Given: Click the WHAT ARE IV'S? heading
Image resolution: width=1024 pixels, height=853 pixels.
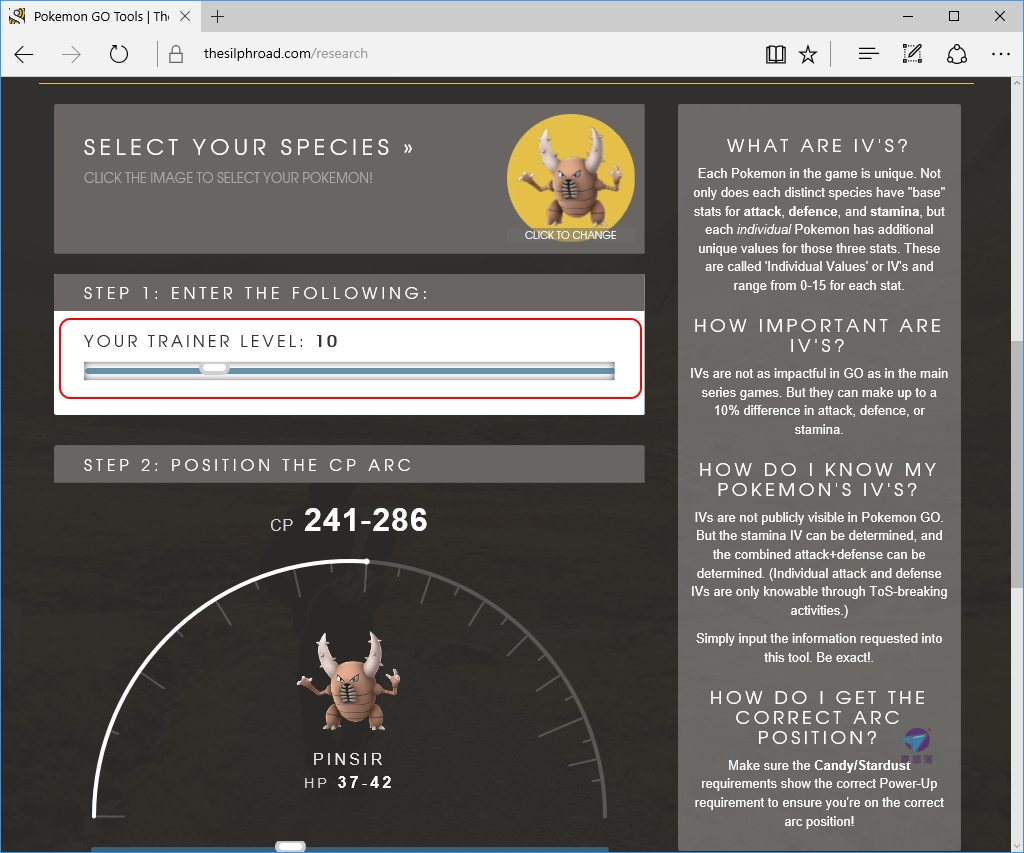Looking at the screenshot, I should (x=818, y=146).
